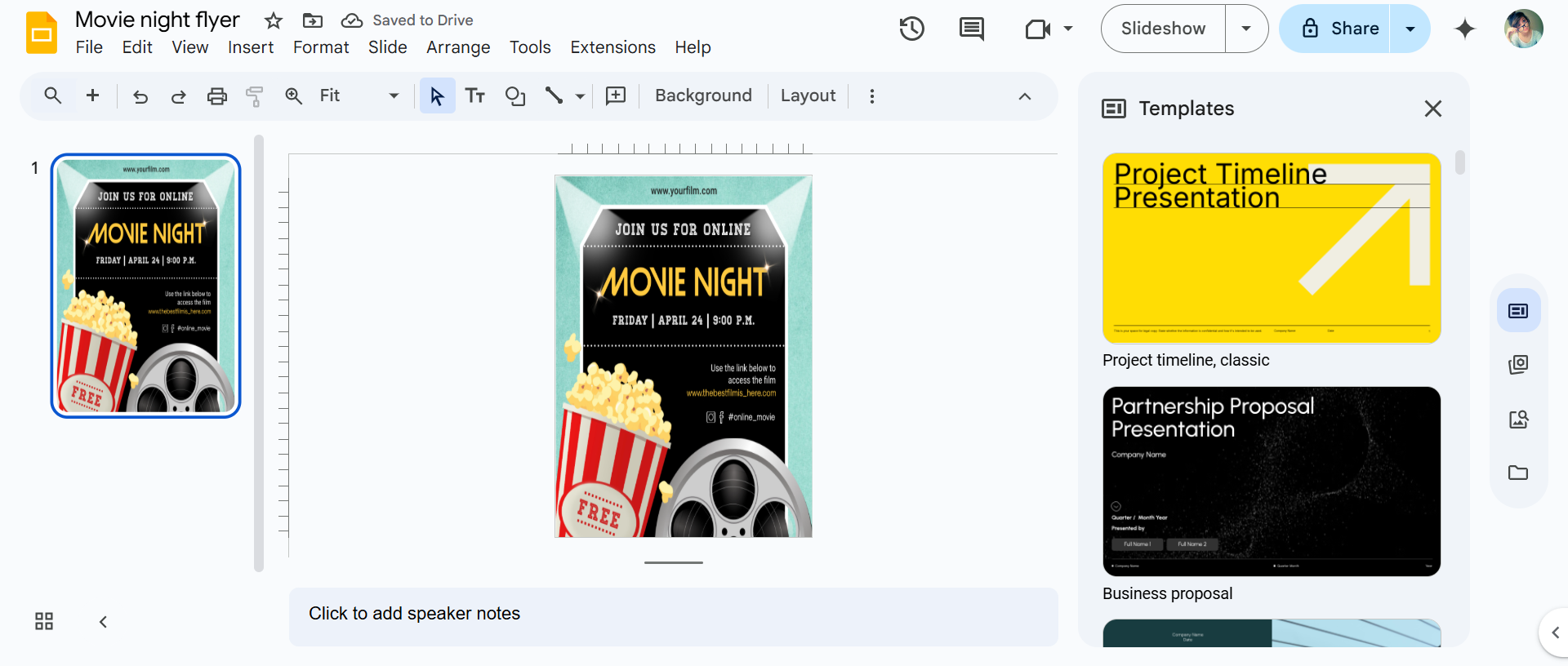Click to add speaker notes

(673, 617)
